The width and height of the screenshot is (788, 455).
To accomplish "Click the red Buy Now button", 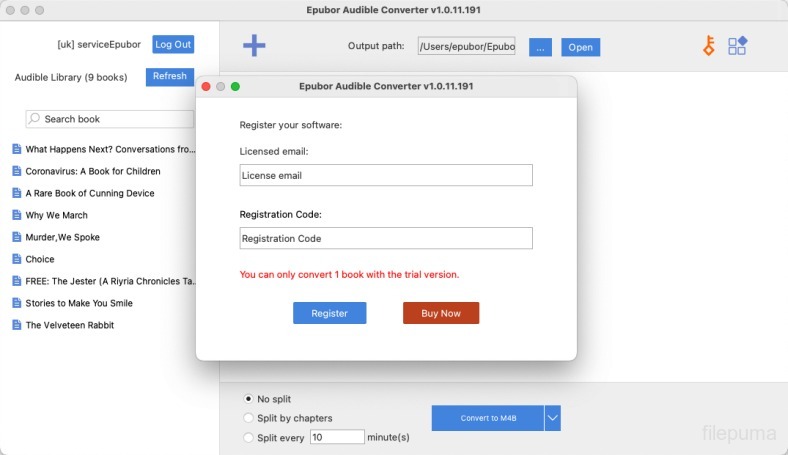I will pos(441,313).
